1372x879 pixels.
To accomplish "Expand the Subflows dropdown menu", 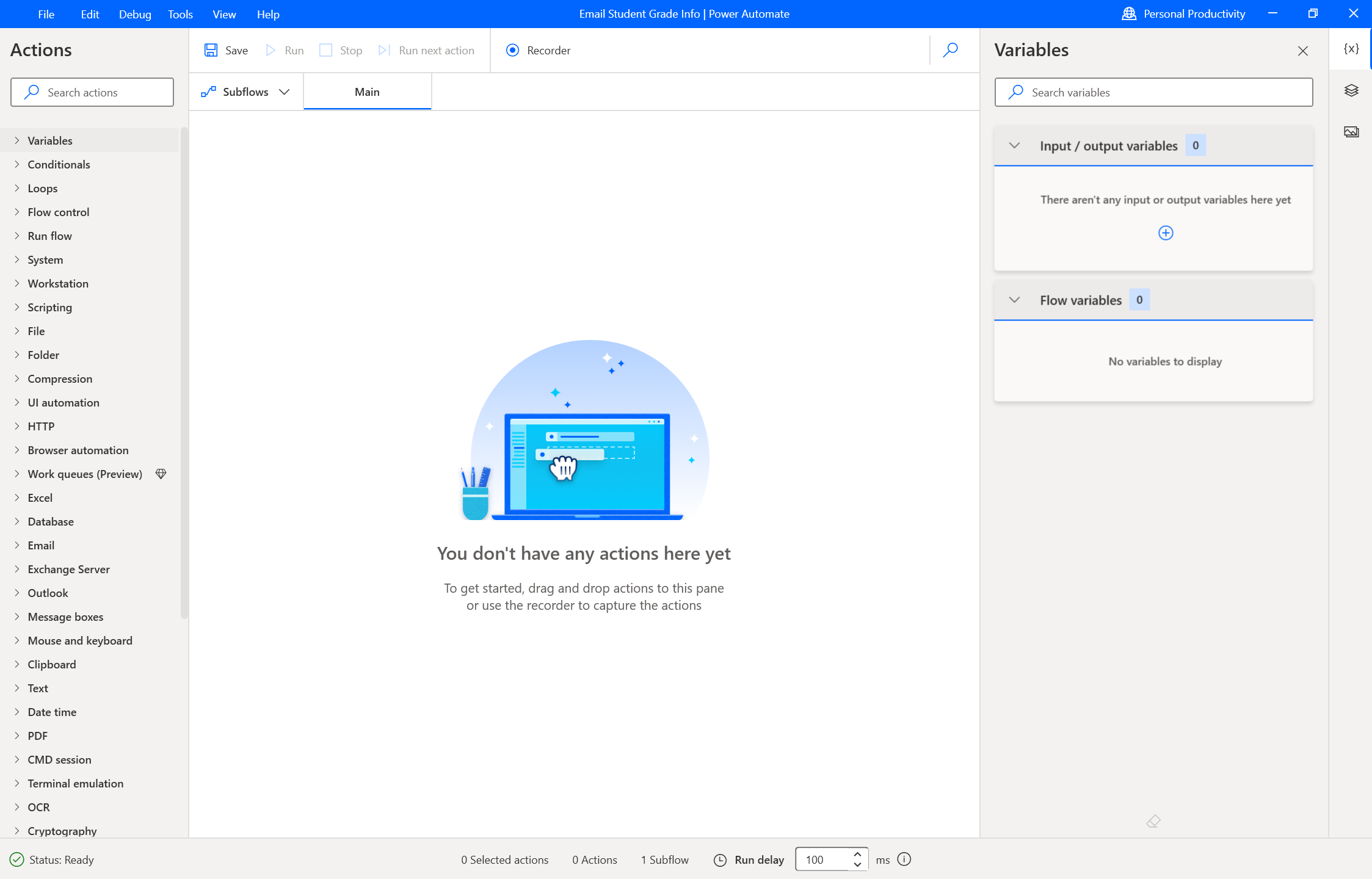I will click(x=285, y=91).
